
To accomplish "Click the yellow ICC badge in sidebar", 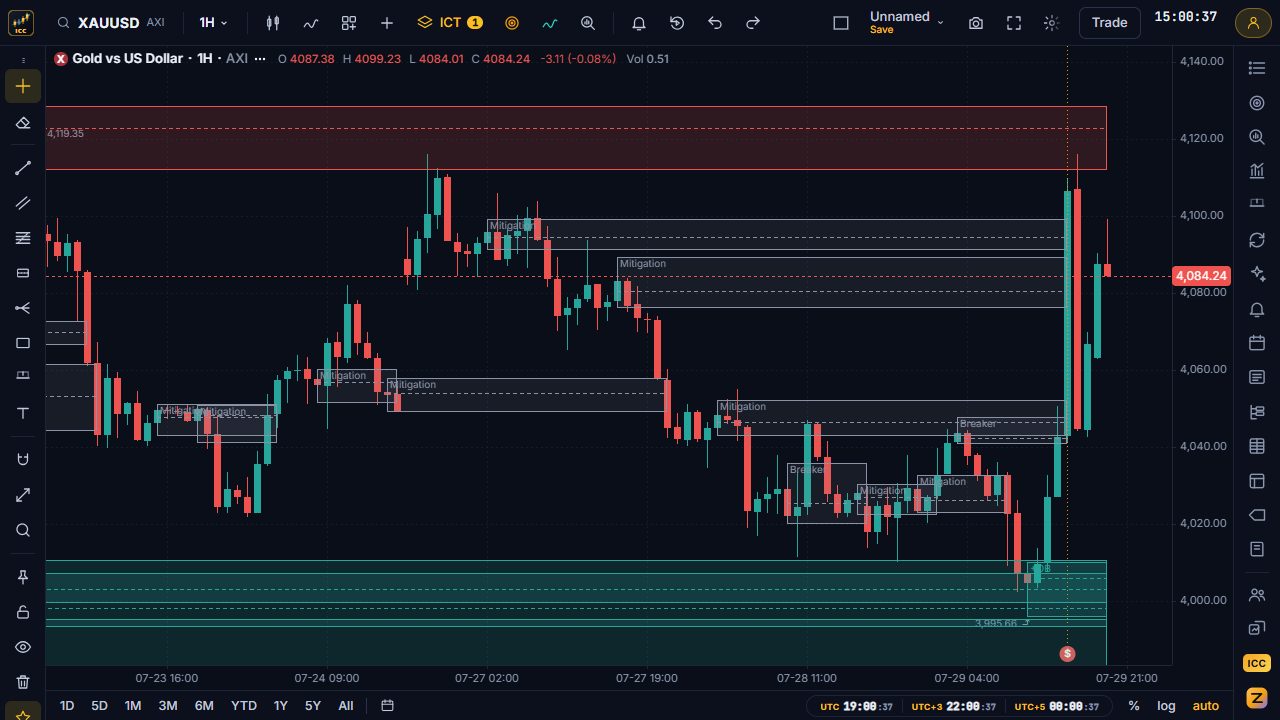I will click(x=1257, y=663).
